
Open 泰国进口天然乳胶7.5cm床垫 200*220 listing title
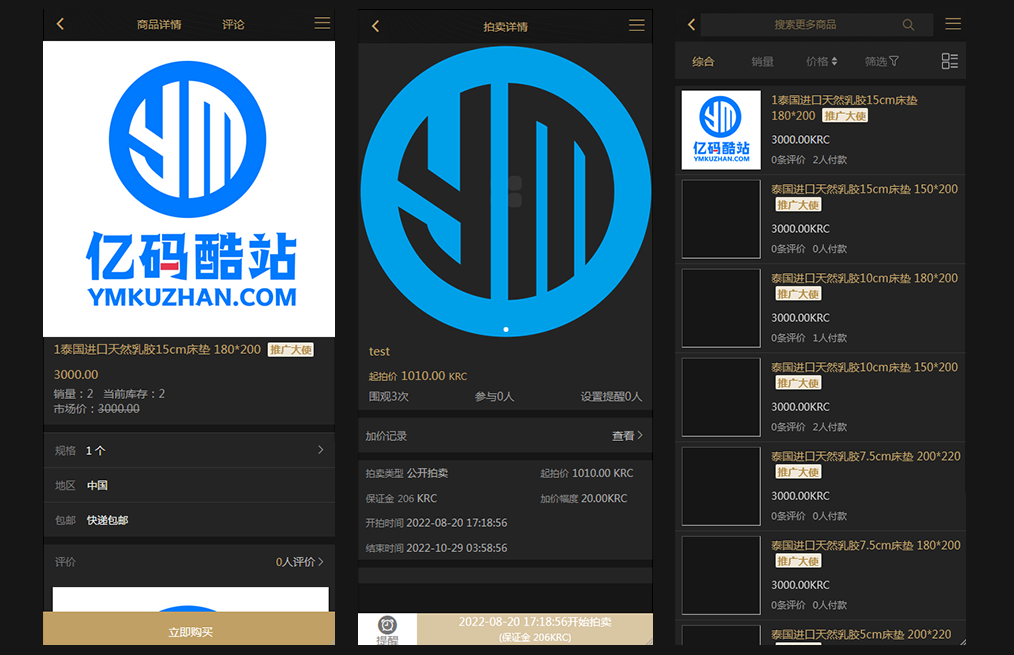tap(866, 456)
